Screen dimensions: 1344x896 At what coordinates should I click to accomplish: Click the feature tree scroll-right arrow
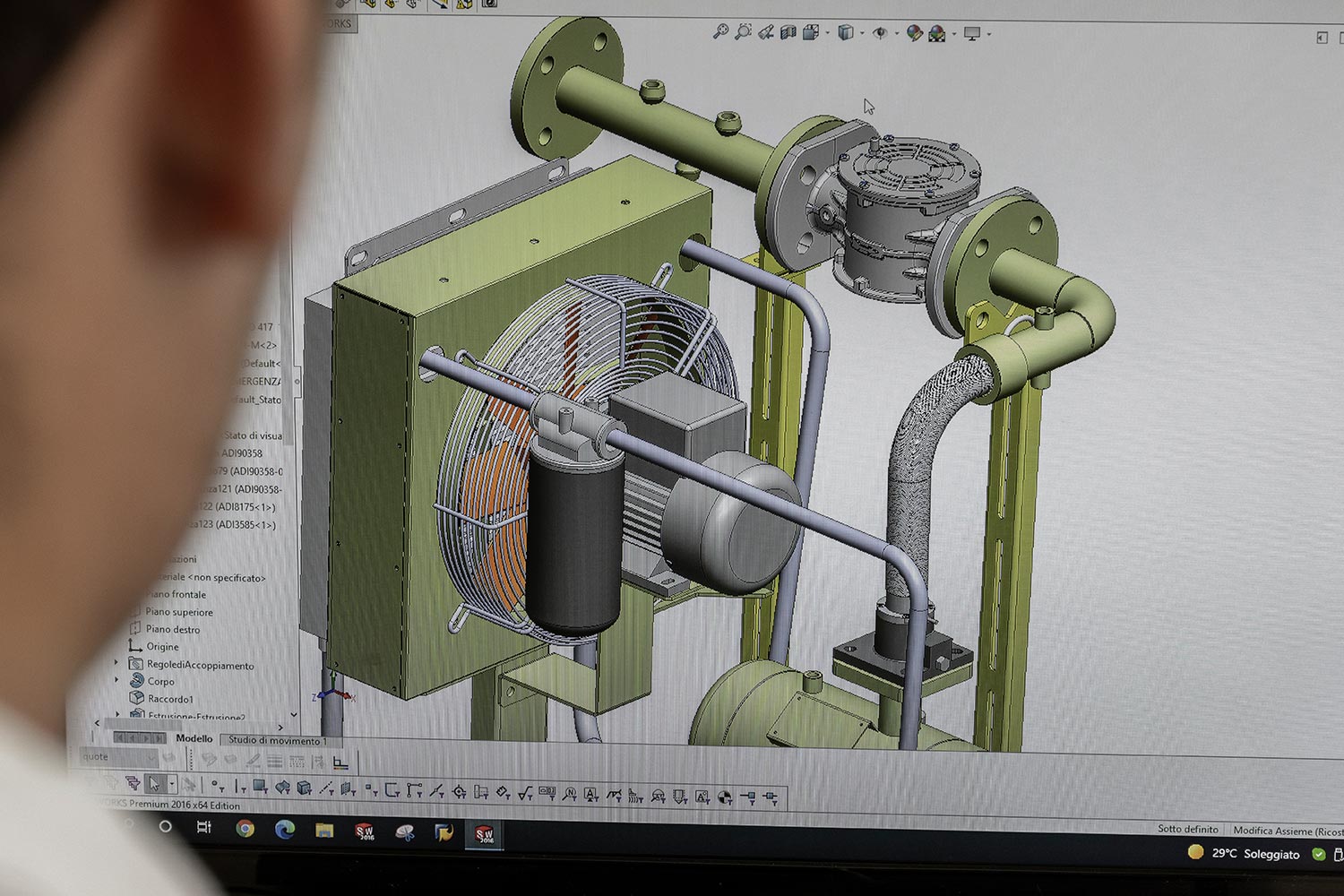click(x=281, y=727)
